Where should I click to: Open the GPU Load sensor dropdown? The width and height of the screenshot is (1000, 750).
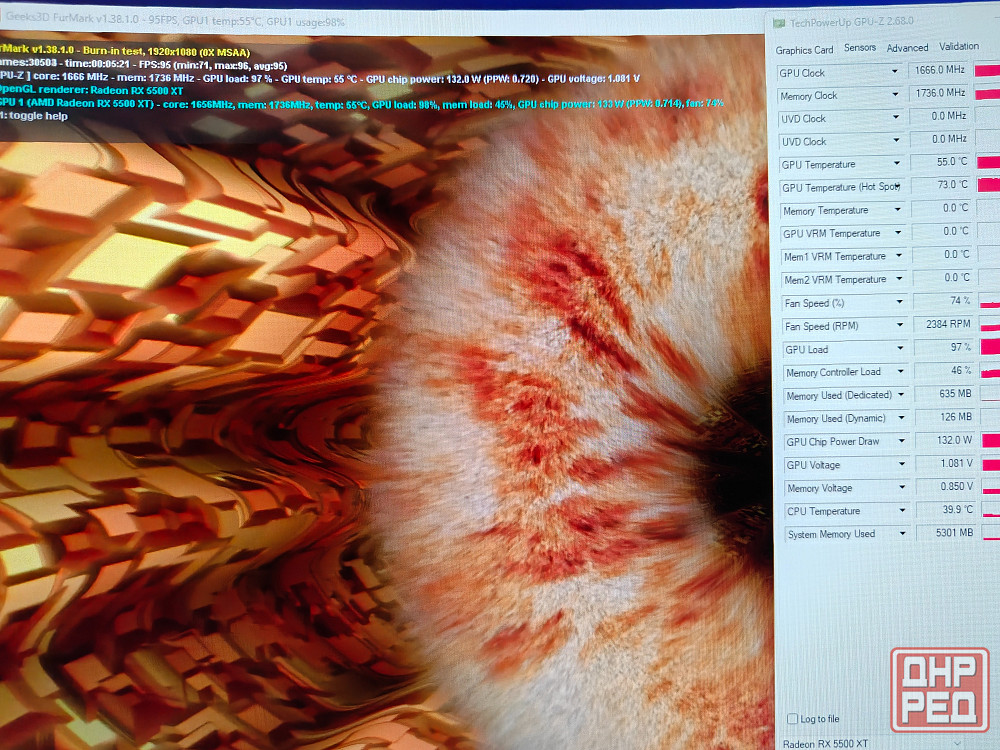[900, 349]
